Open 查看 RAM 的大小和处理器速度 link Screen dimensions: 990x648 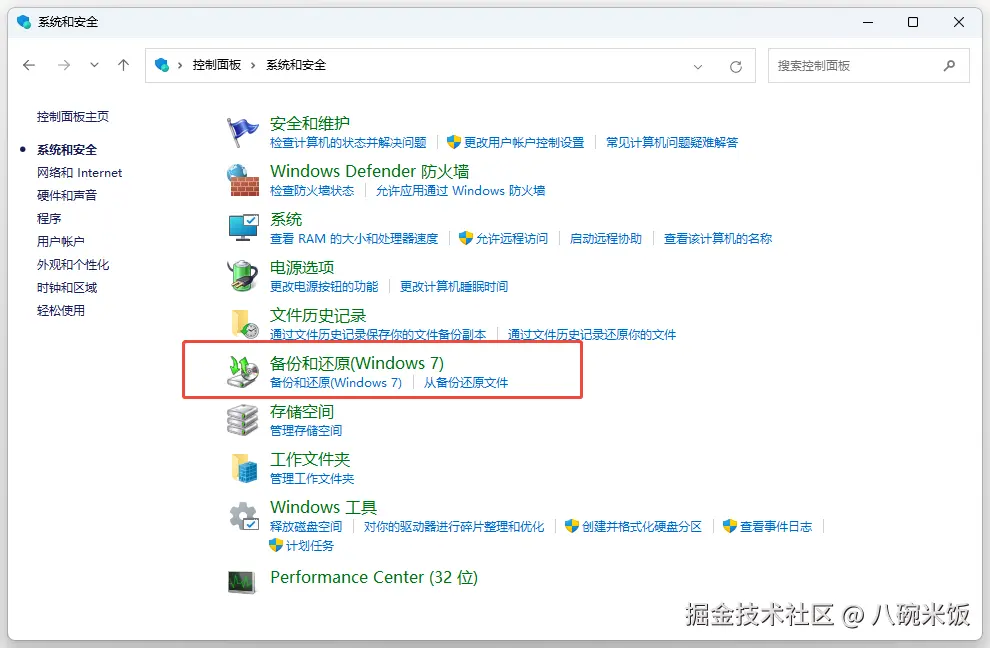(354, 239)
